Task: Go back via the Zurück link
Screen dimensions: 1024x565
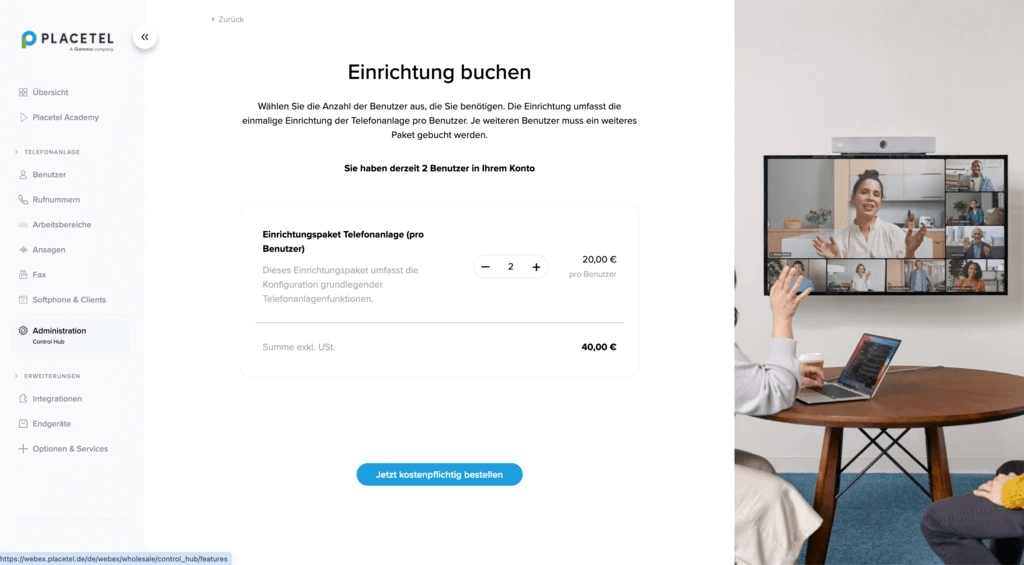Action: pos(227,20)
